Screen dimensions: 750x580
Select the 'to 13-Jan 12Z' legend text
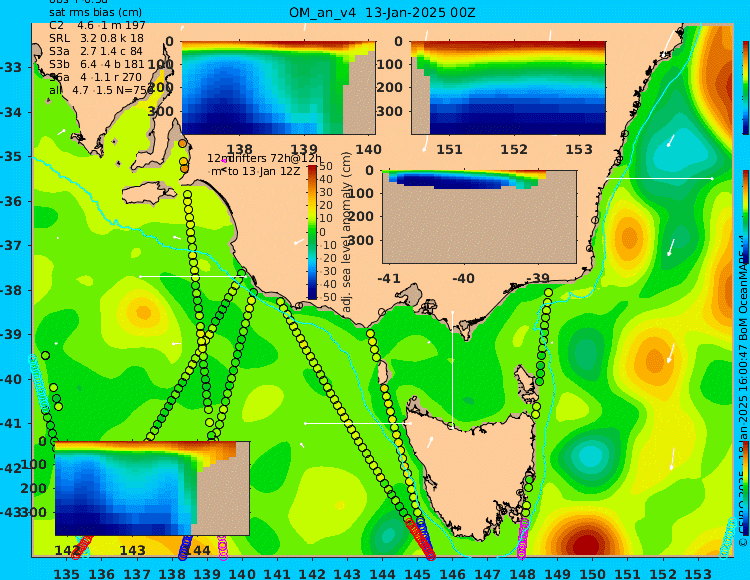point(263,171)
